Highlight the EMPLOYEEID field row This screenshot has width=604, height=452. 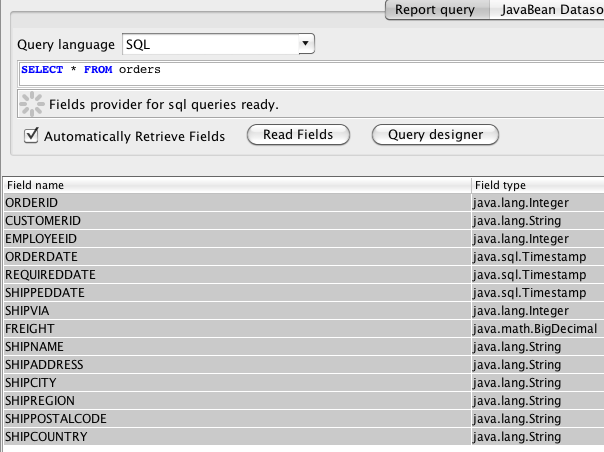(236, 239)
